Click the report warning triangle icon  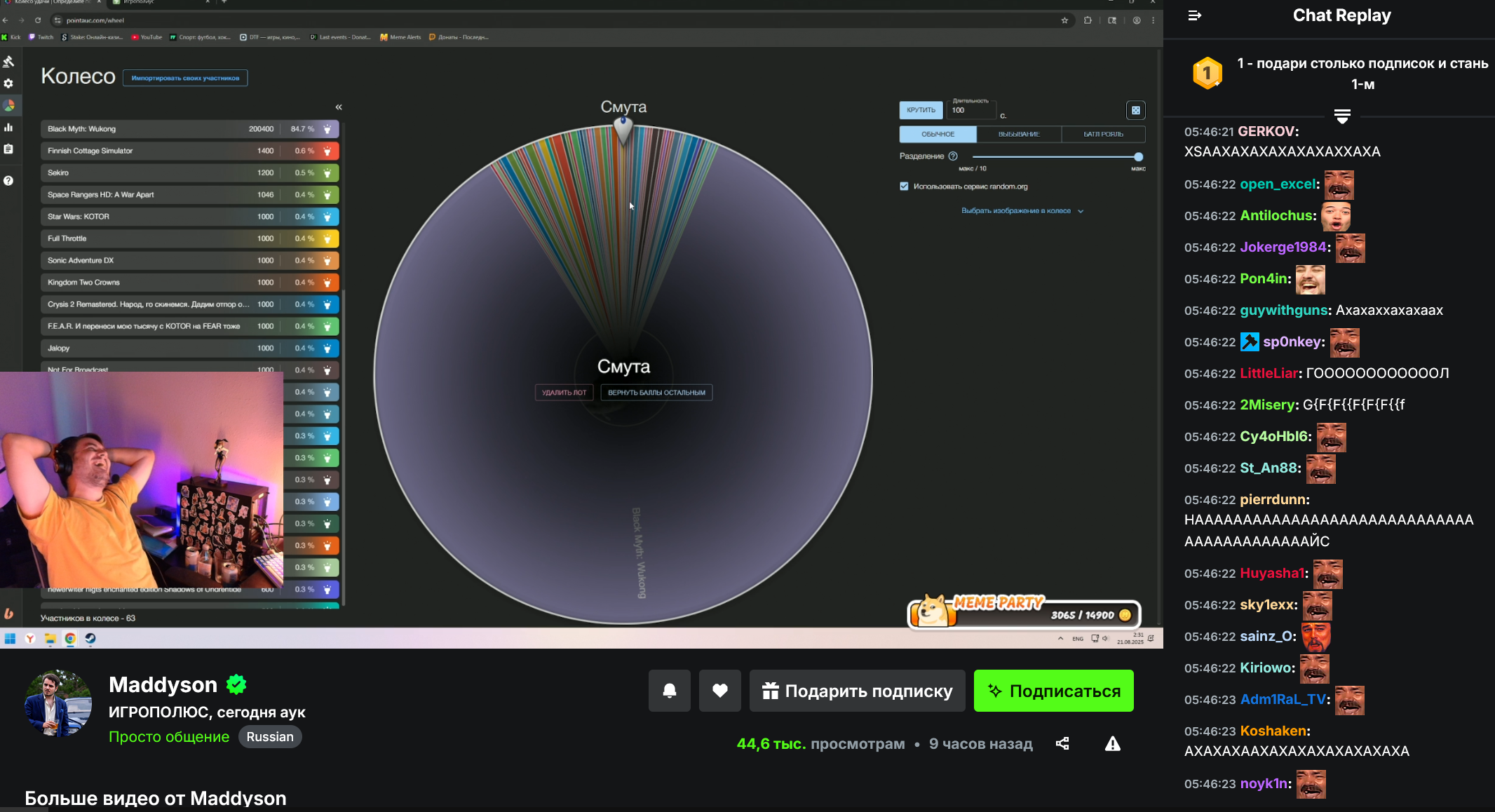(x=1112, y=744)
